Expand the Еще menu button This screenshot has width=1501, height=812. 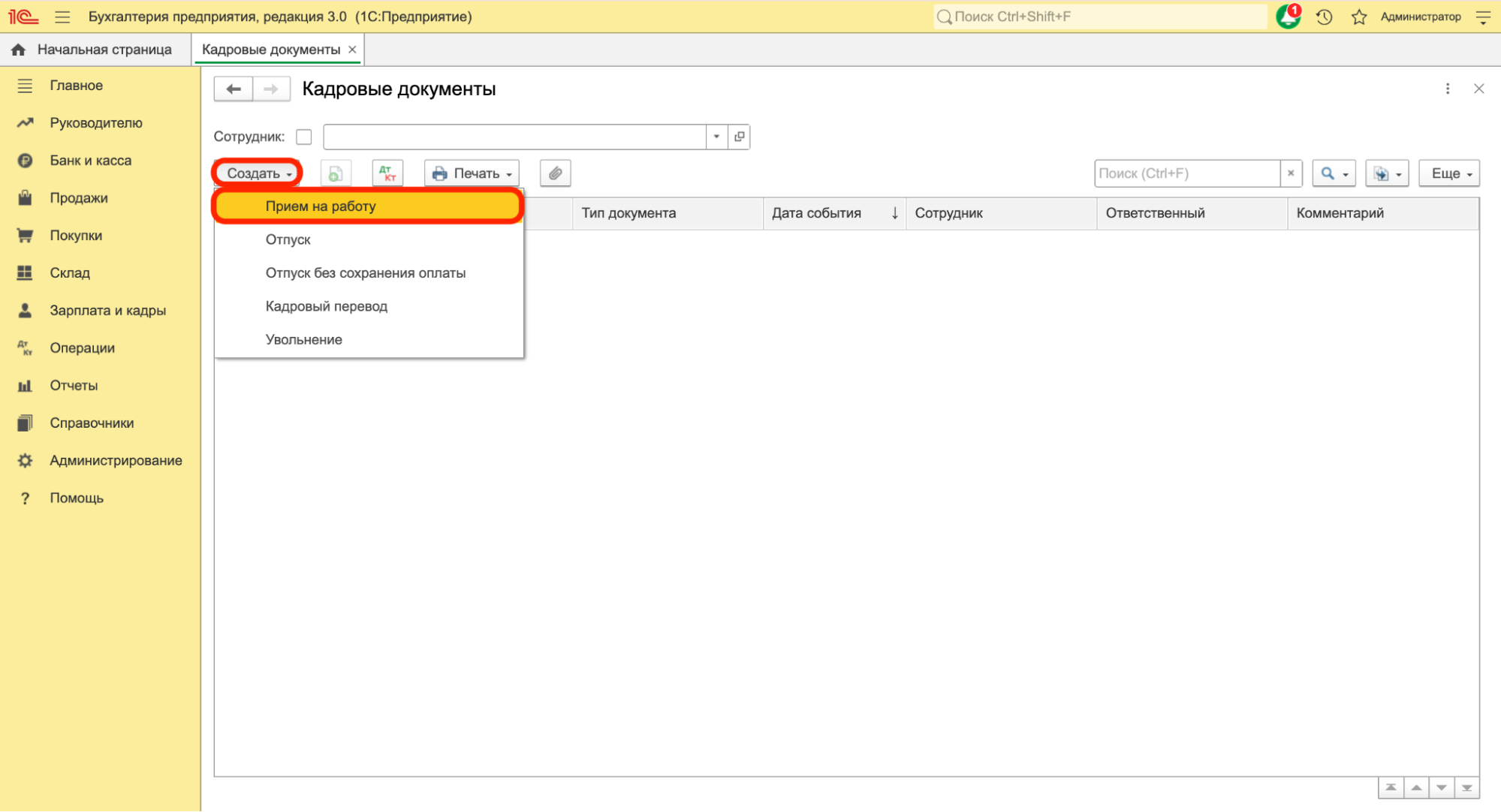click(x=1448, y=173)
